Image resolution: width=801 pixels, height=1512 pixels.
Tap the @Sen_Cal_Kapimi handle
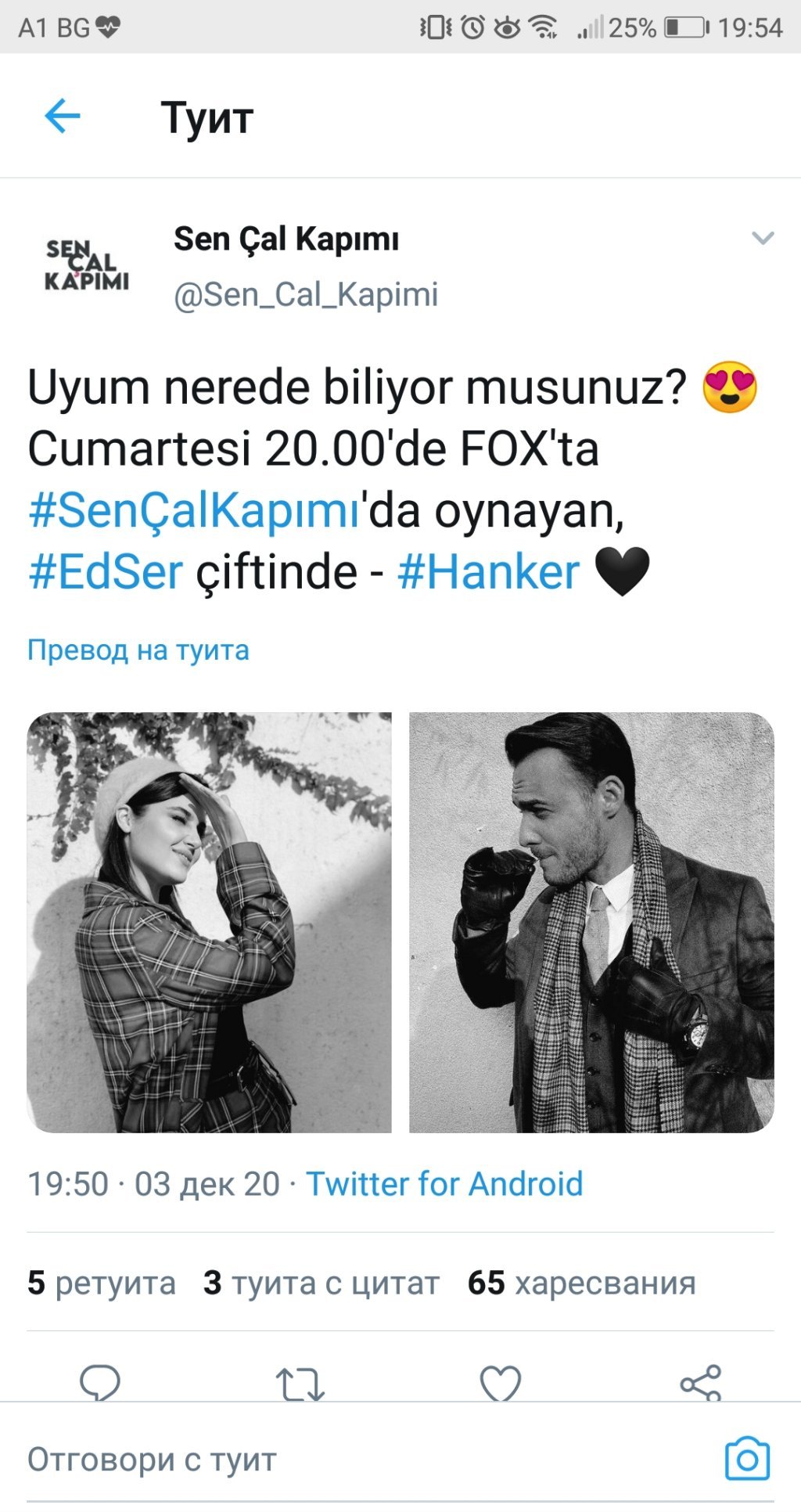click(306, 295)
